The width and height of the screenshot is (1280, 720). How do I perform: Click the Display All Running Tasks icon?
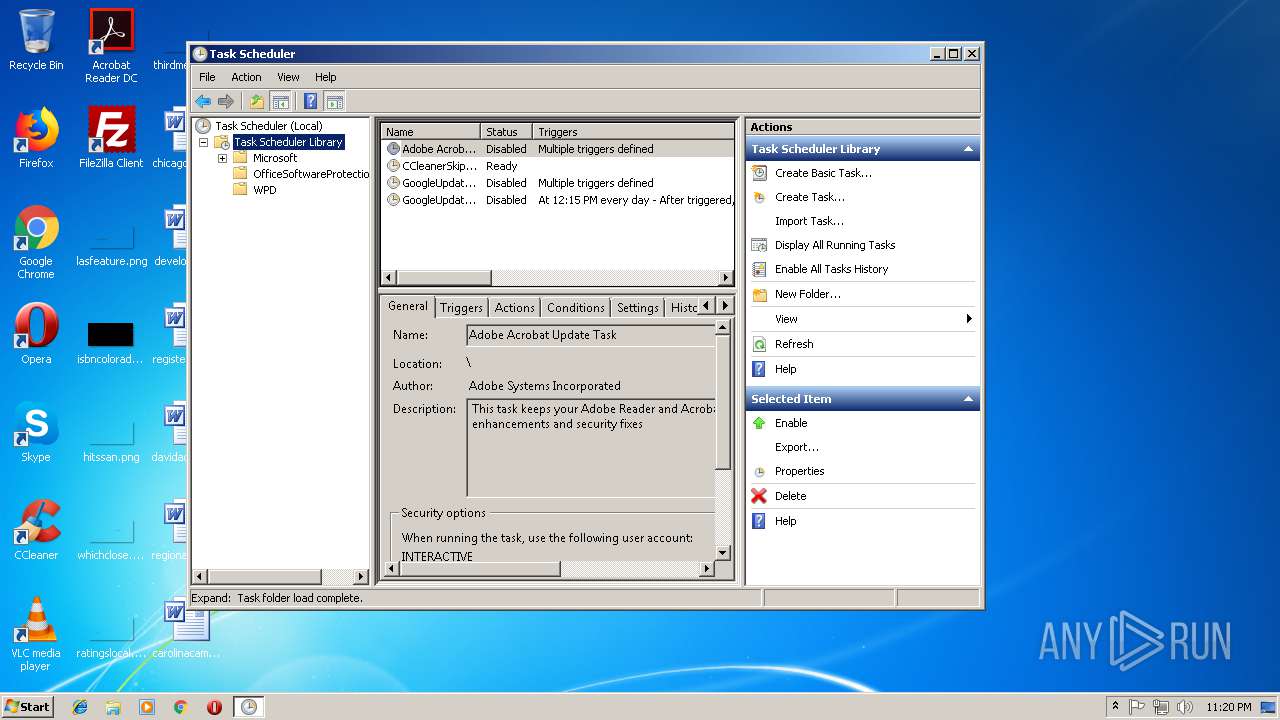(x=759, y=245)
